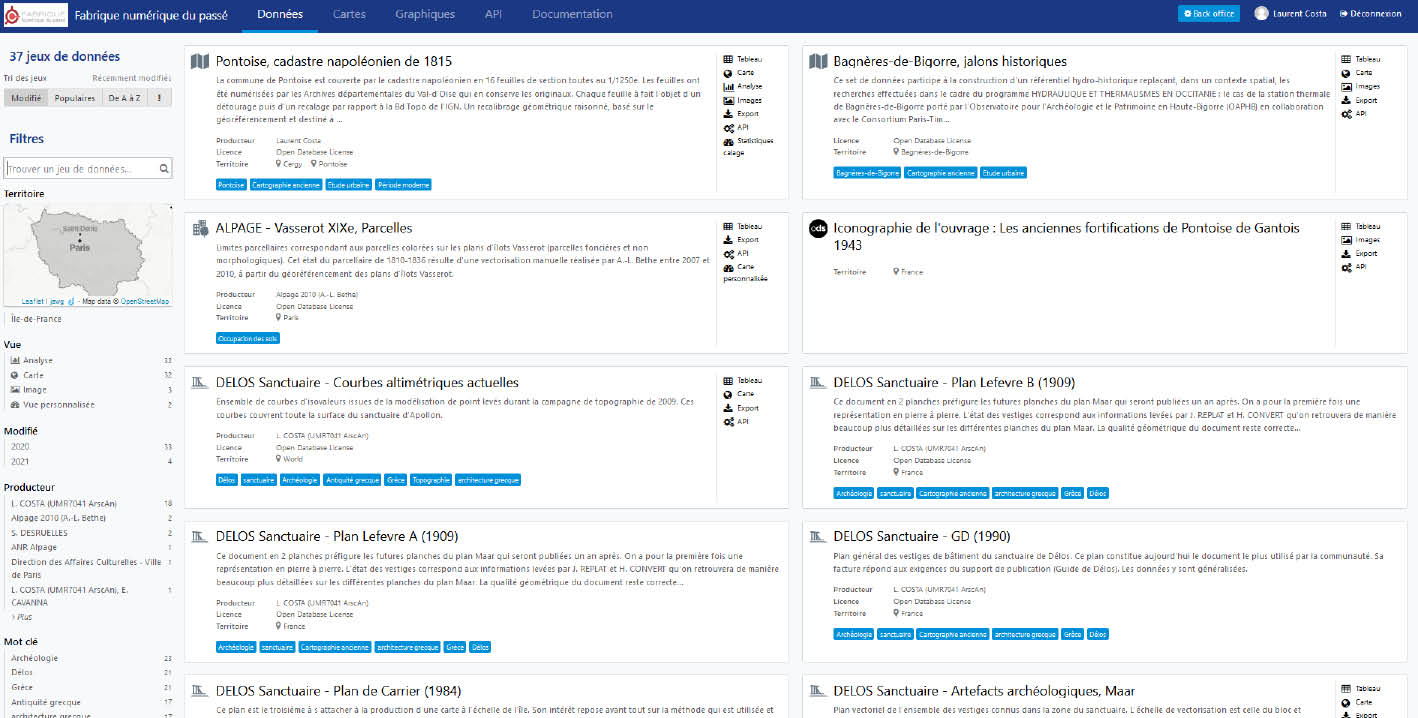The height and width of the screenshot is (718, 1418).
Task: Sort datasets De A à Z
Action: click(x=125, y=98)
